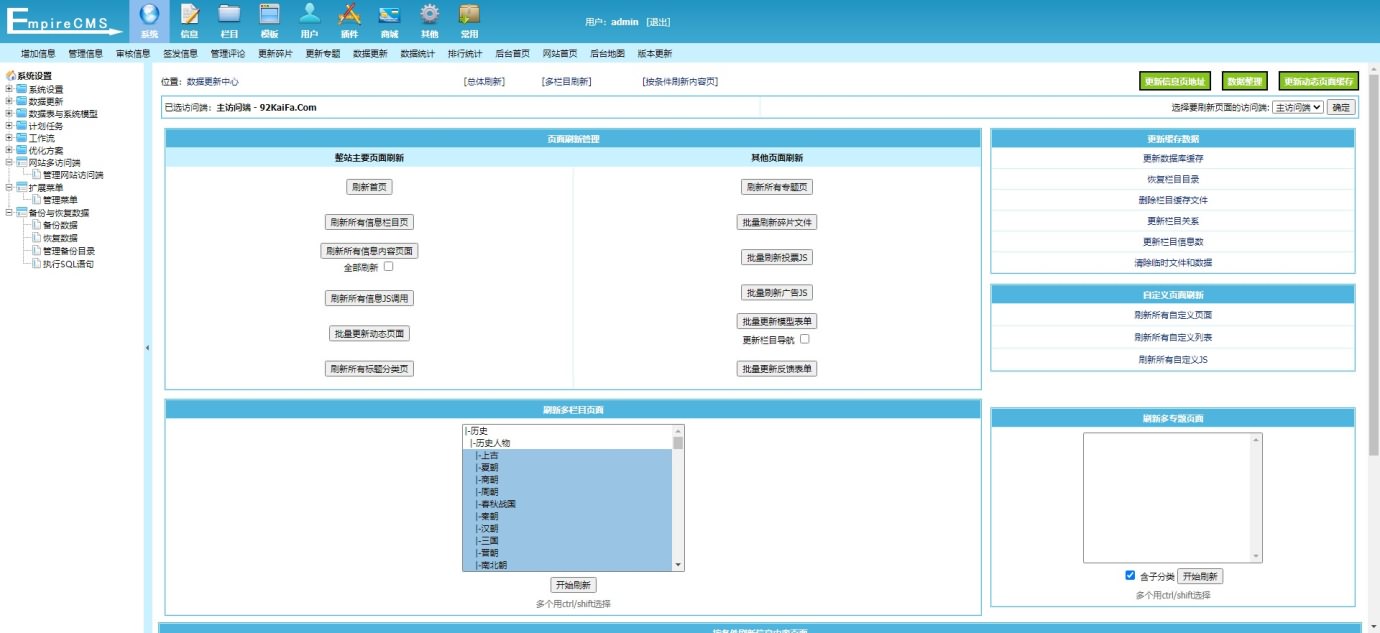The width and height of the screenshot is (1380, 633).
Task: Click the 多栏目刷新 link
Action: coord(567,82)
